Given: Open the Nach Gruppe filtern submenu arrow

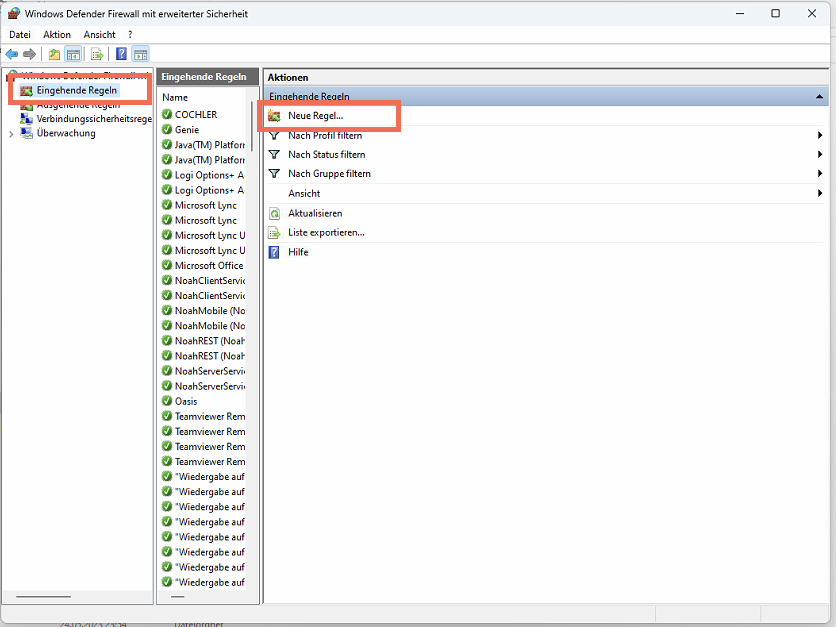Looking at the screenshot, I should click(x=820, y=174).
